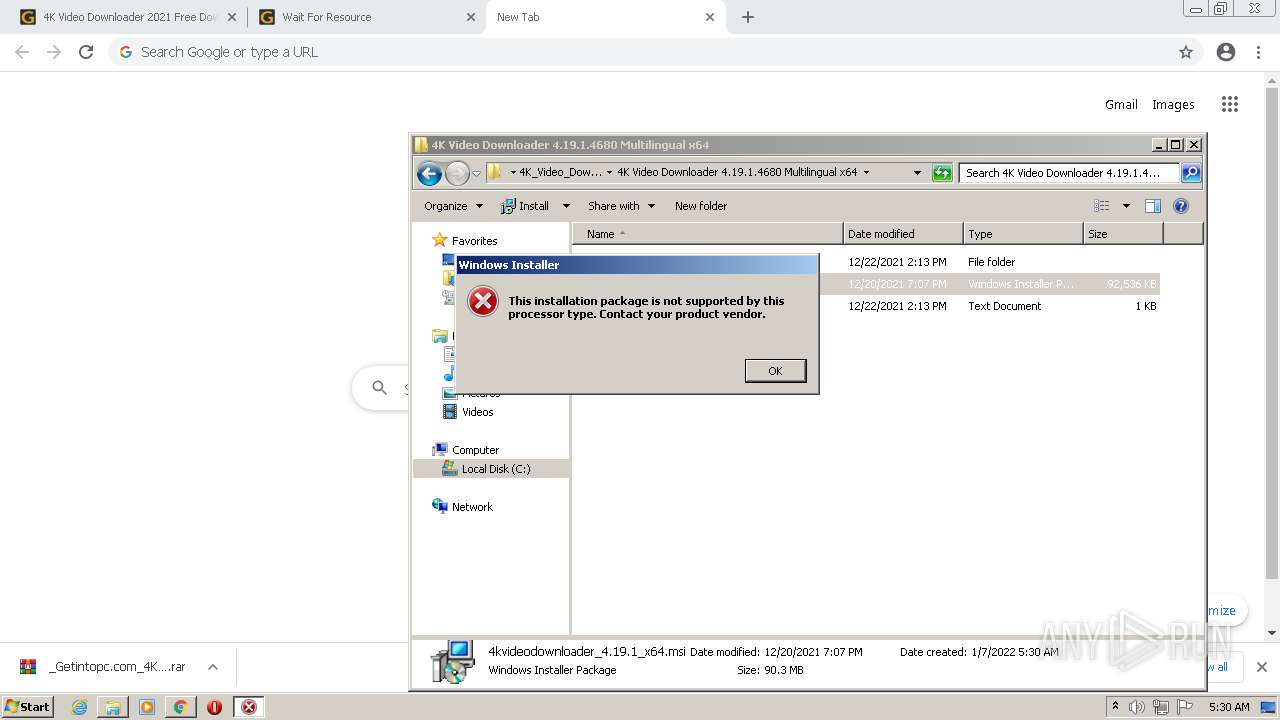Image resolution: width=1280 pixels, height=720 pixels.
Task: Open the Google apps grid icon
Action: 1230,104
